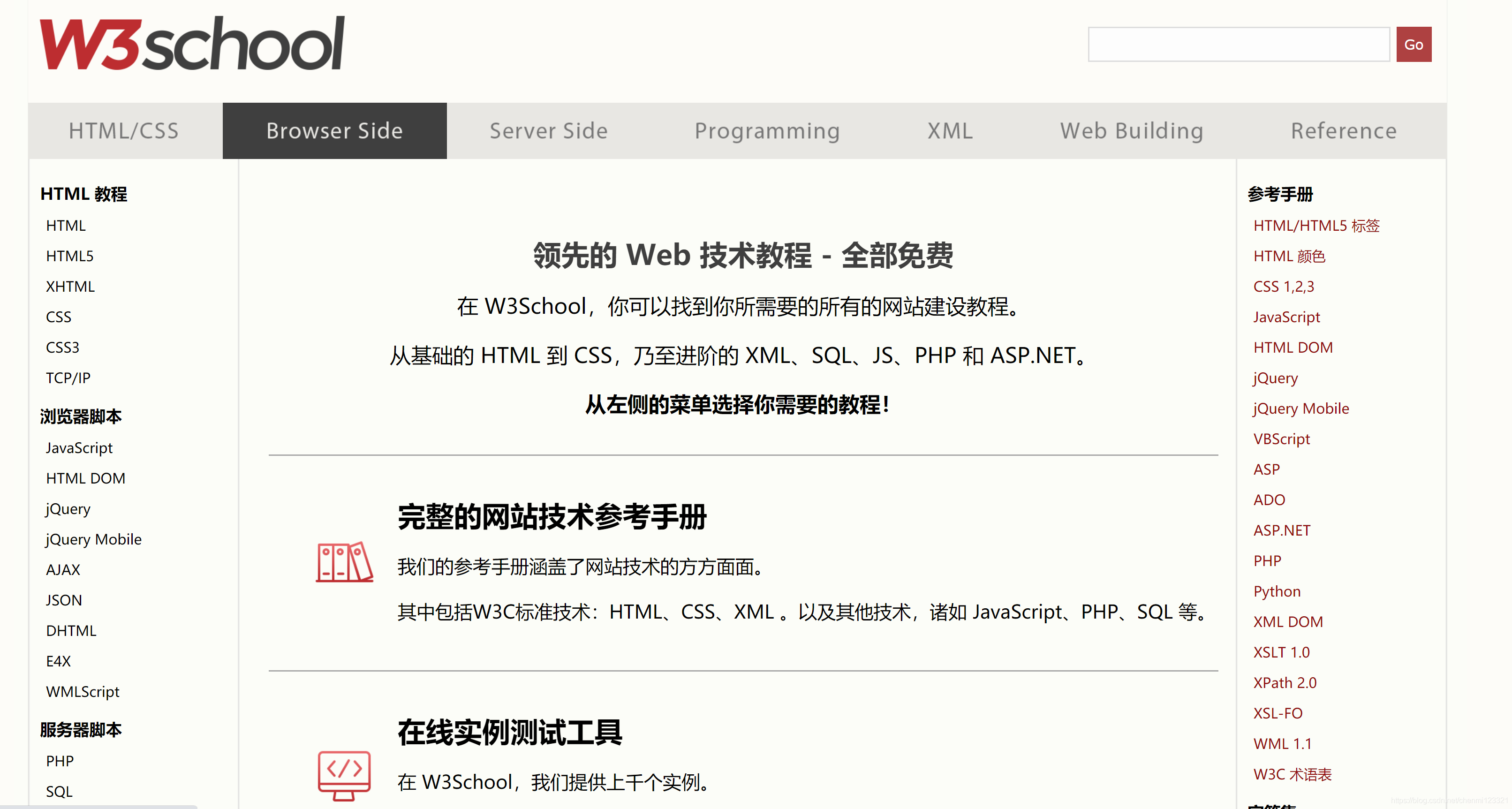
Task: Open the XSL-FO reference link
Action: coord(1278,714)
